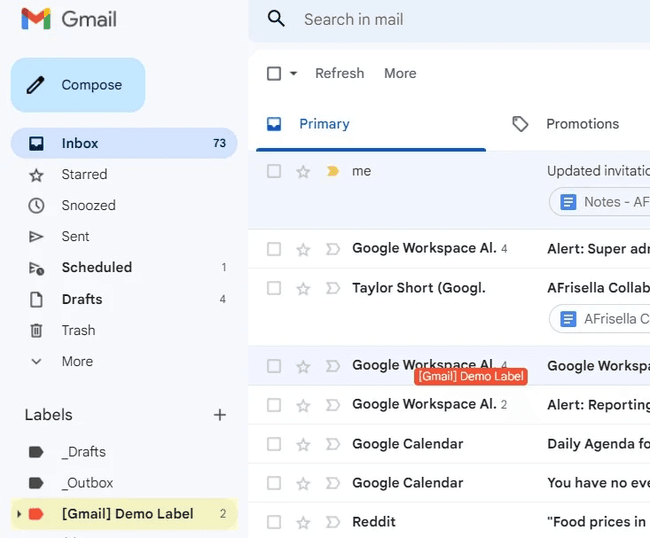Star the Reddit email
Screen dimensions: 650x538
point(303,522)
